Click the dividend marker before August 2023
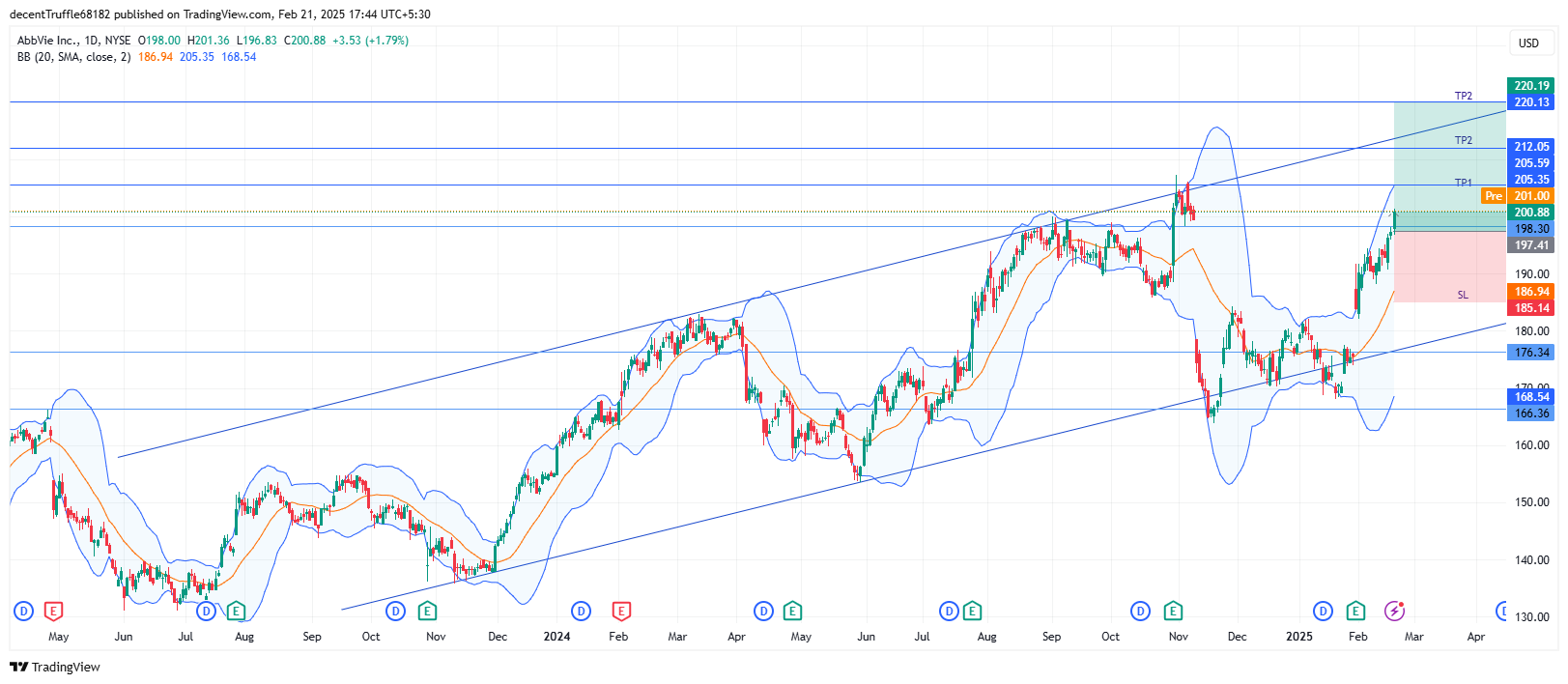Viewport: 1568px width, 684px height. [x=206, y=611]
